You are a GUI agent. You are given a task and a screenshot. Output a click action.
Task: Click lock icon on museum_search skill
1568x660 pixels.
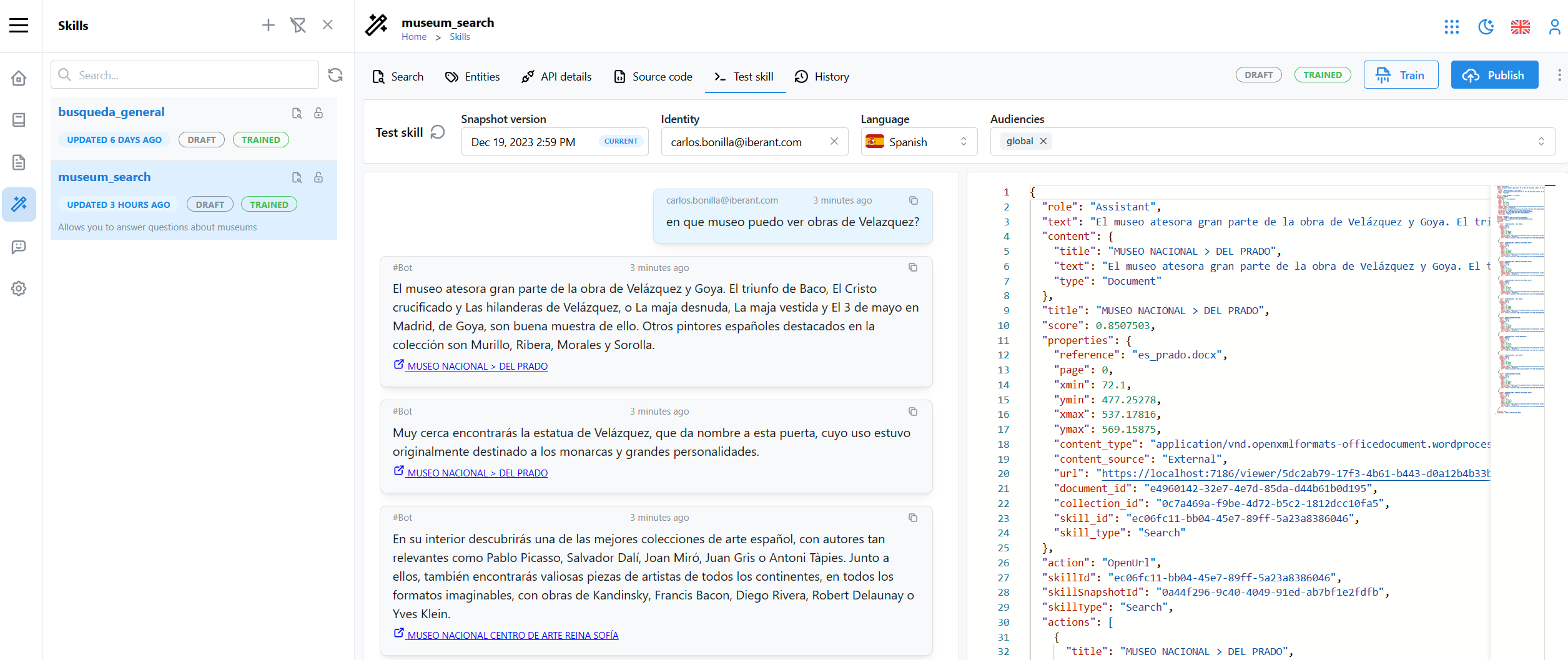tap(318, 177)
